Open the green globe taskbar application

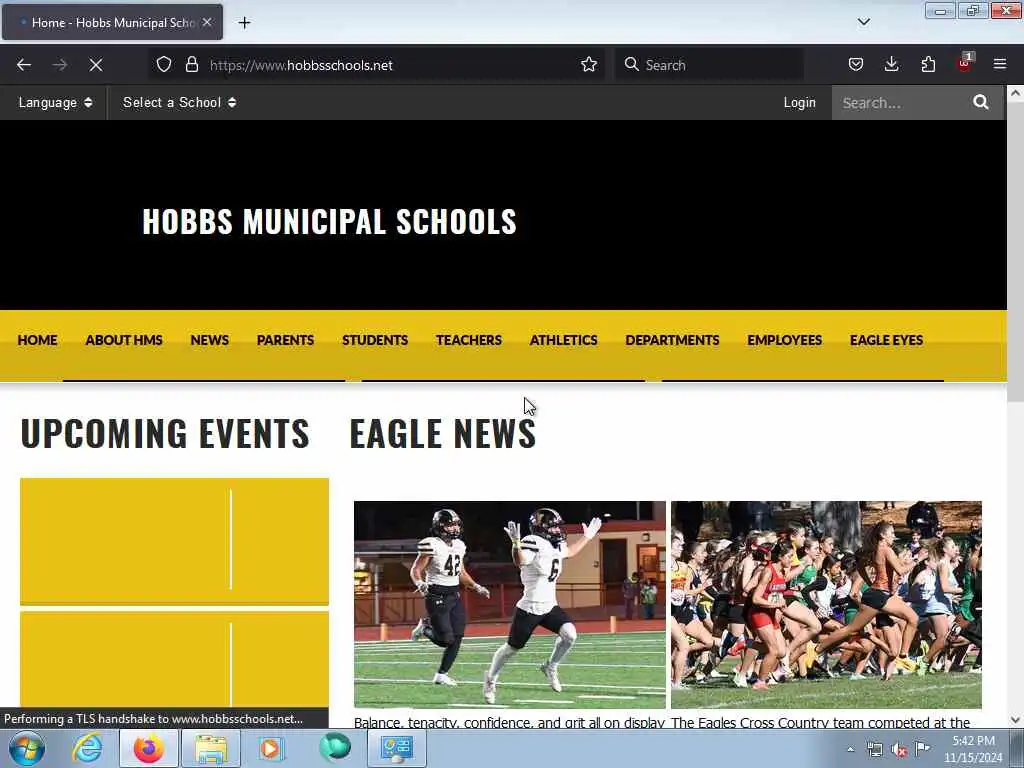pos(335,748)
